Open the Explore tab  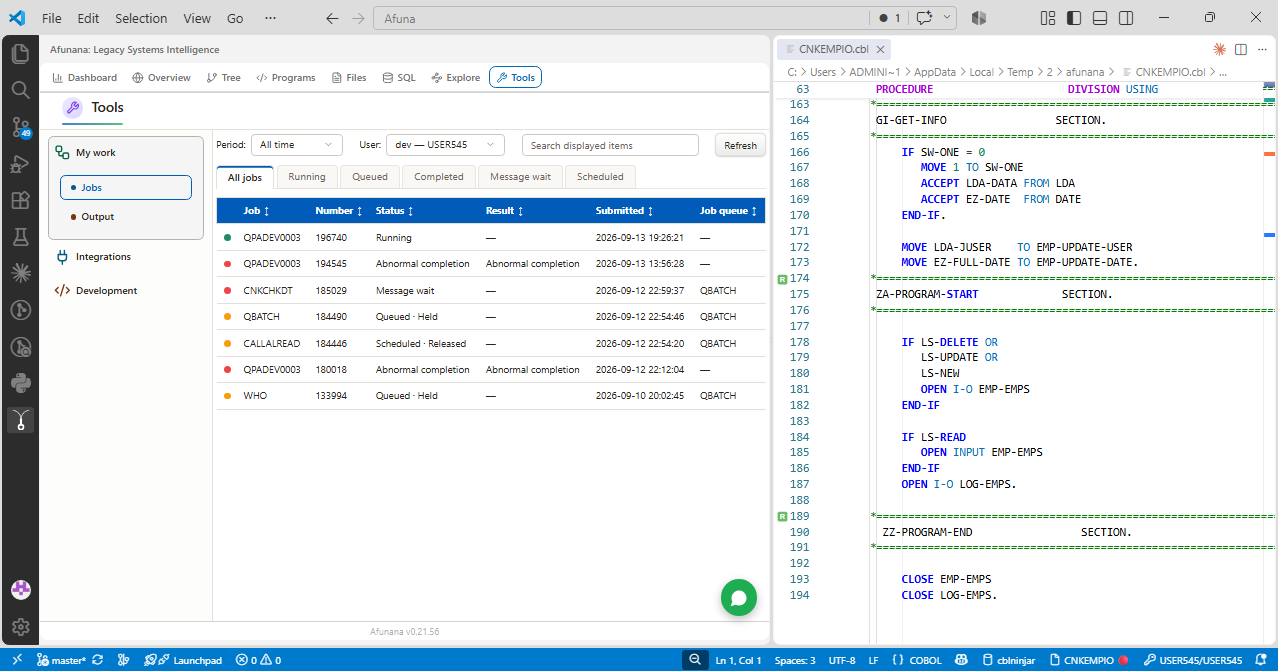click(456, 77)
